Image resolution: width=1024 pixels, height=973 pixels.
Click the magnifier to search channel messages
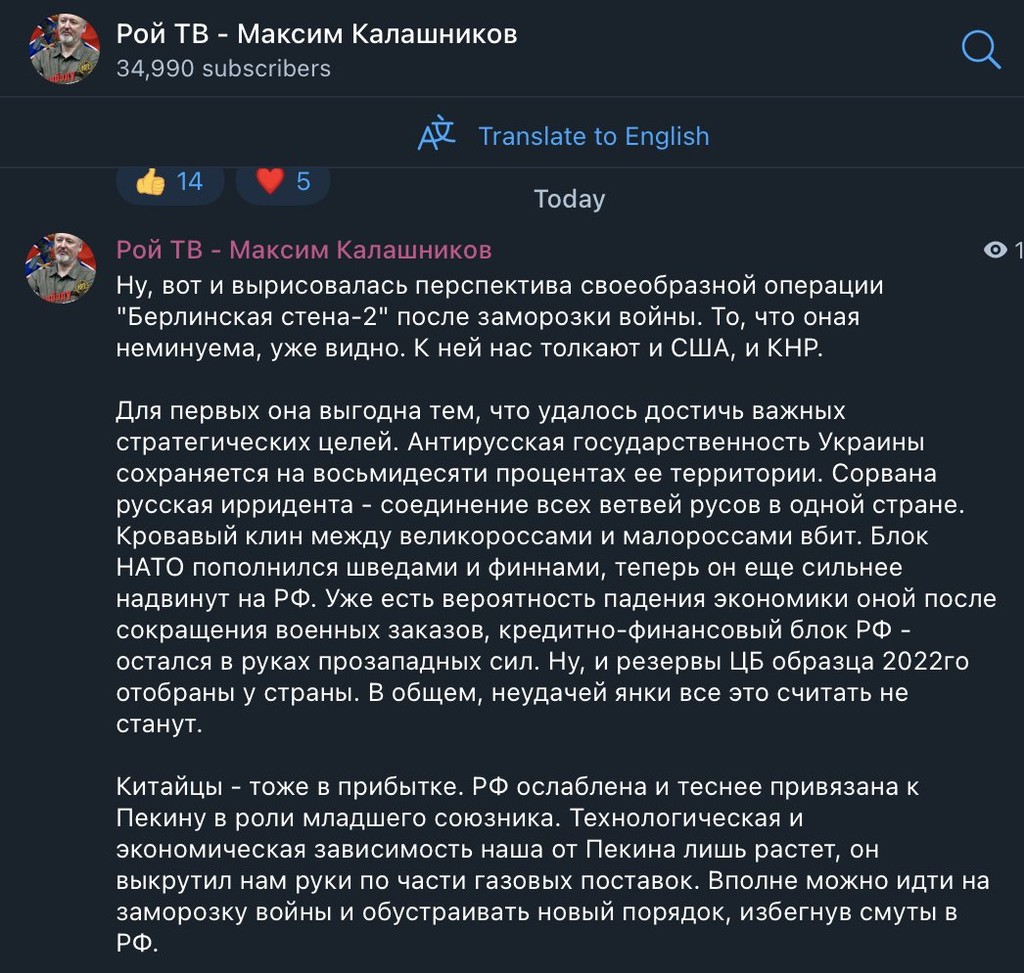981,48
